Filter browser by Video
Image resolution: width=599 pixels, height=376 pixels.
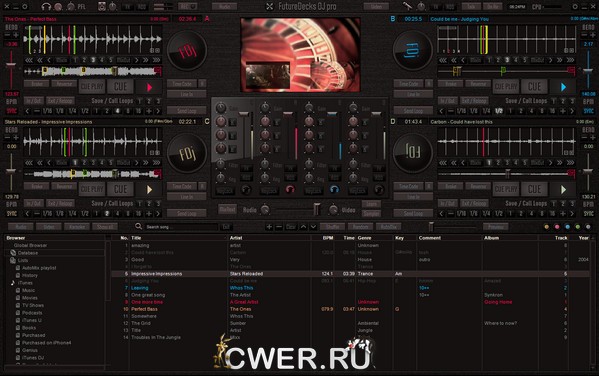click(49, 227)
